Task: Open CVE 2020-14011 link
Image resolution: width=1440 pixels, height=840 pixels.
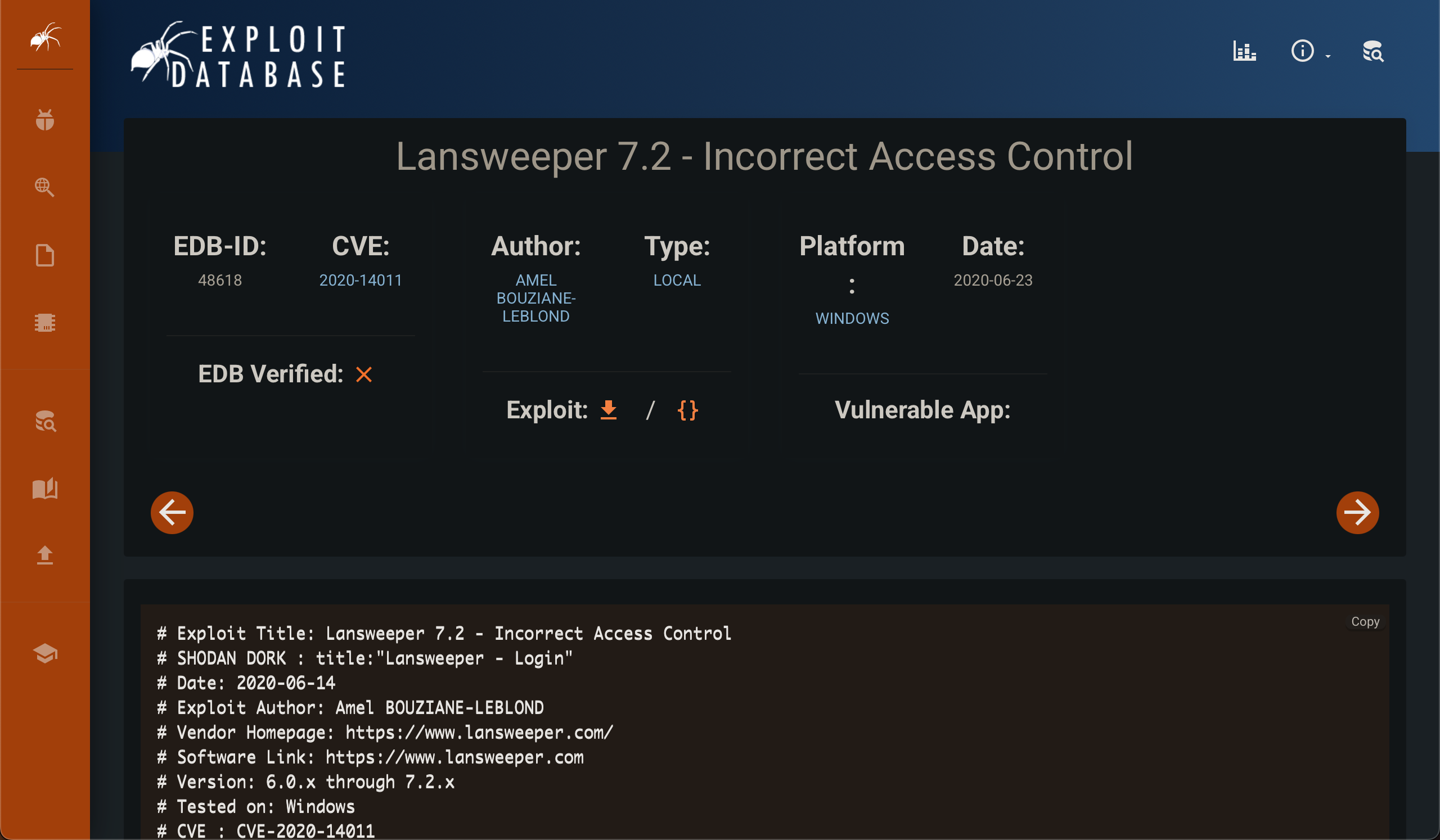Action: [360, 281]
